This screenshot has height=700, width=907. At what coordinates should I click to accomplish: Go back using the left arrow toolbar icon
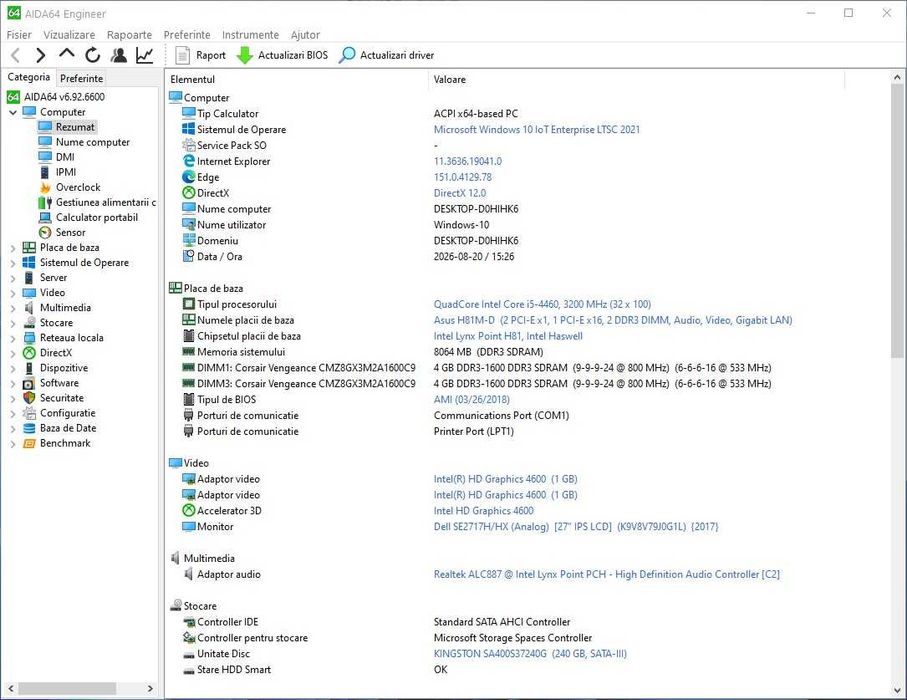[x=16, y=56]
